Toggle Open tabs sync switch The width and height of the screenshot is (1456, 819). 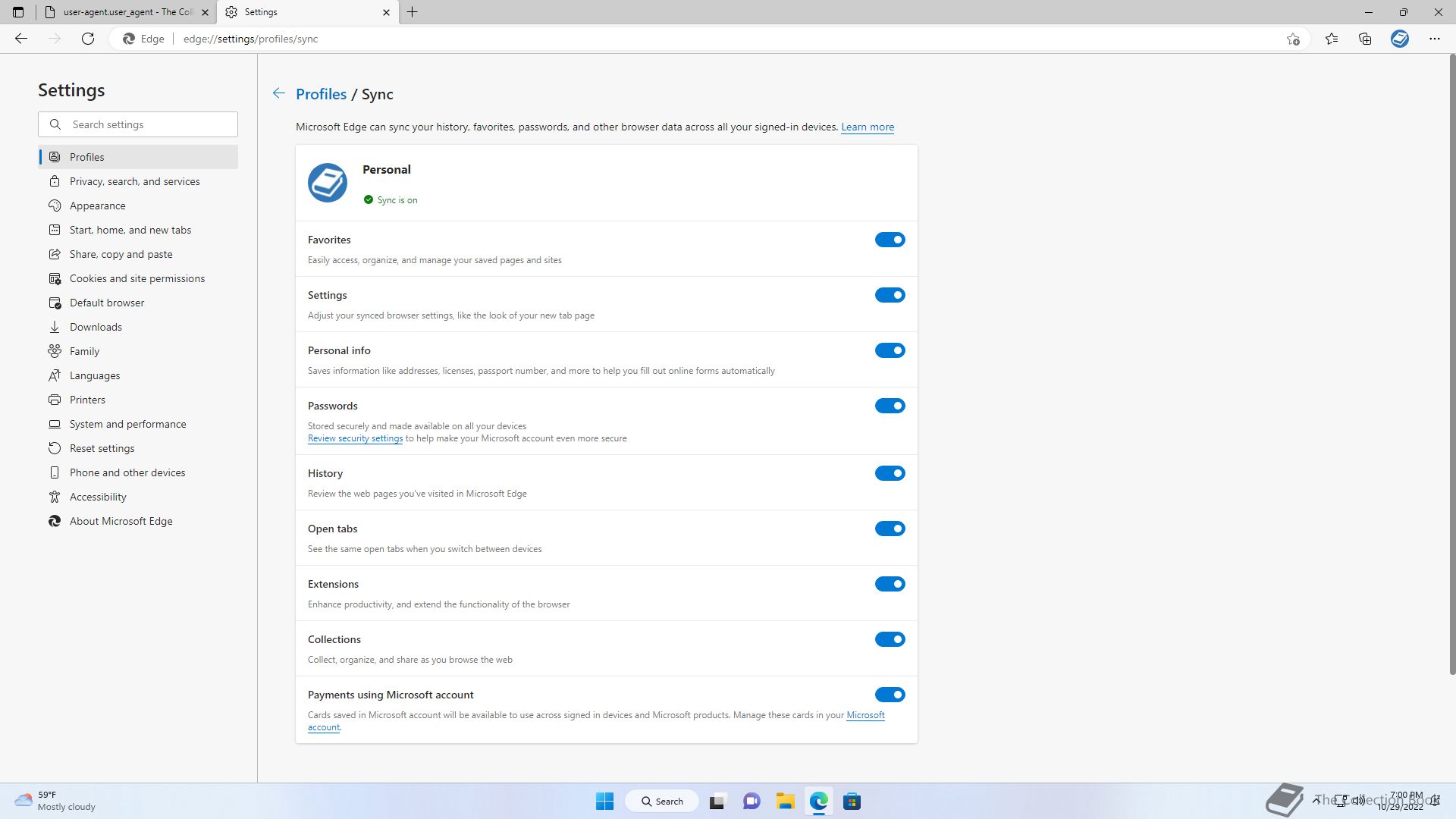click(890, 529)
